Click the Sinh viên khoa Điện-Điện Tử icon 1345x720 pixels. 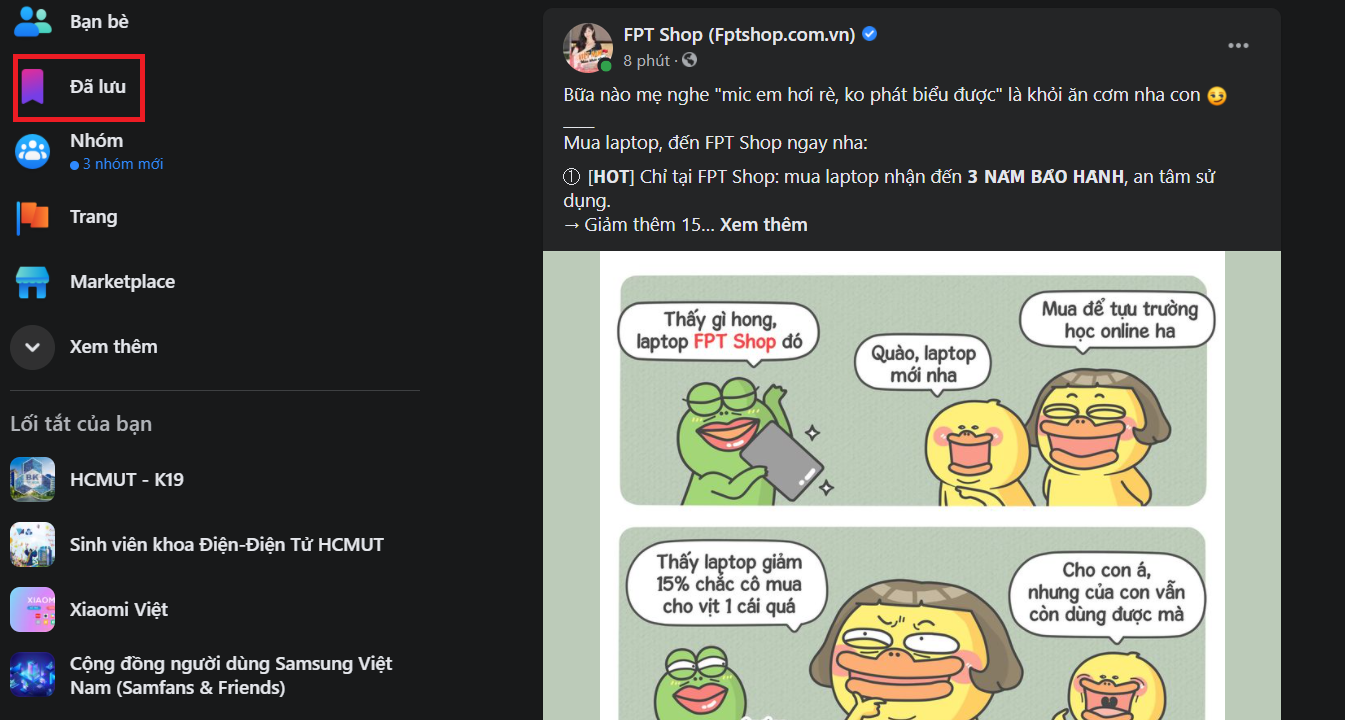(x=33, y=545)
